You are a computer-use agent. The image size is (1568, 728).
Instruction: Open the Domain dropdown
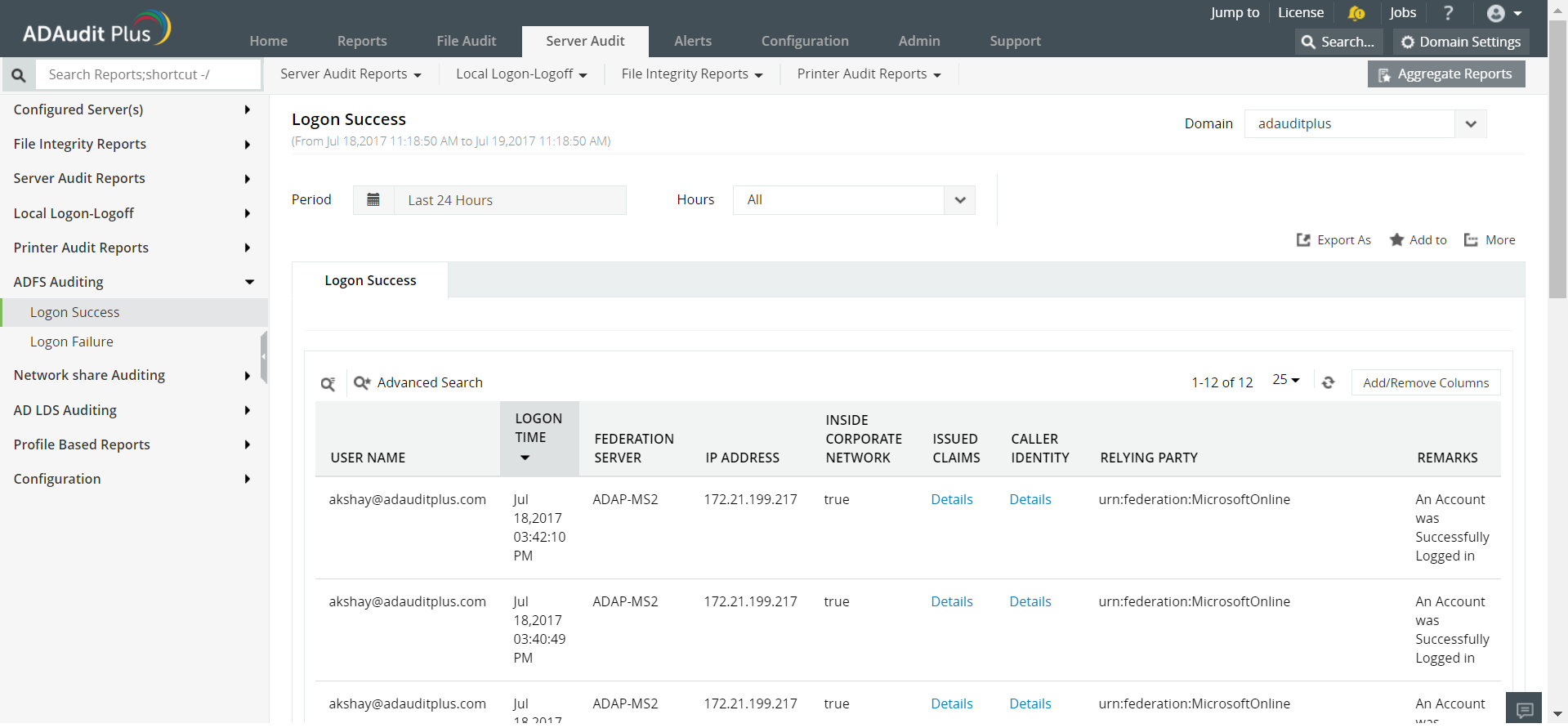coord(1470,124)
